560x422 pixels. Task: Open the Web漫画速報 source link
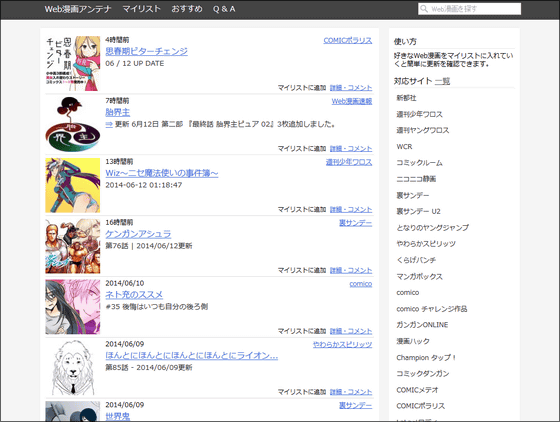(352, 101)
